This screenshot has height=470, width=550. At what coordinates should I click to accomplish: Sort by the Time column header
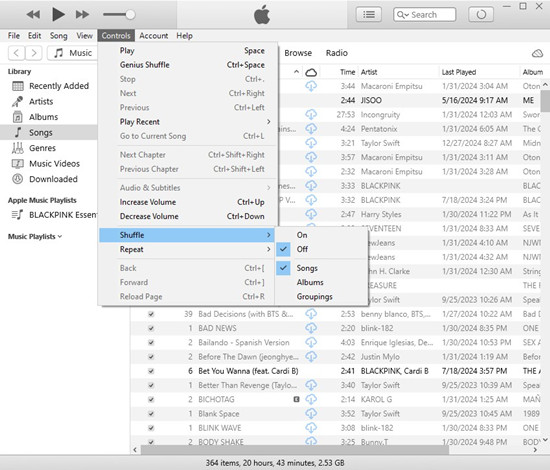click(x=347, y=72)
